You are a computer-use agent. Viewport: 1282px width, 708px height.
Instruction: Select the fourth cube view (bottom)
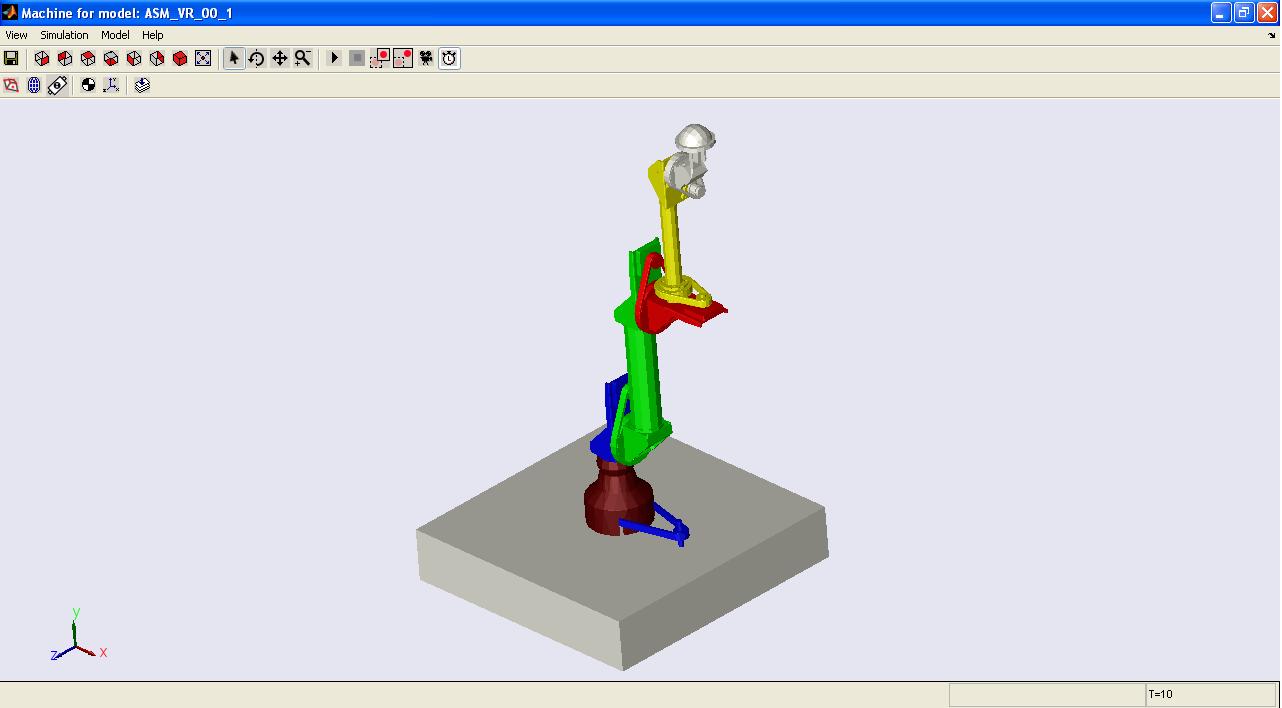pyautogui.click(x=111, y=58)
